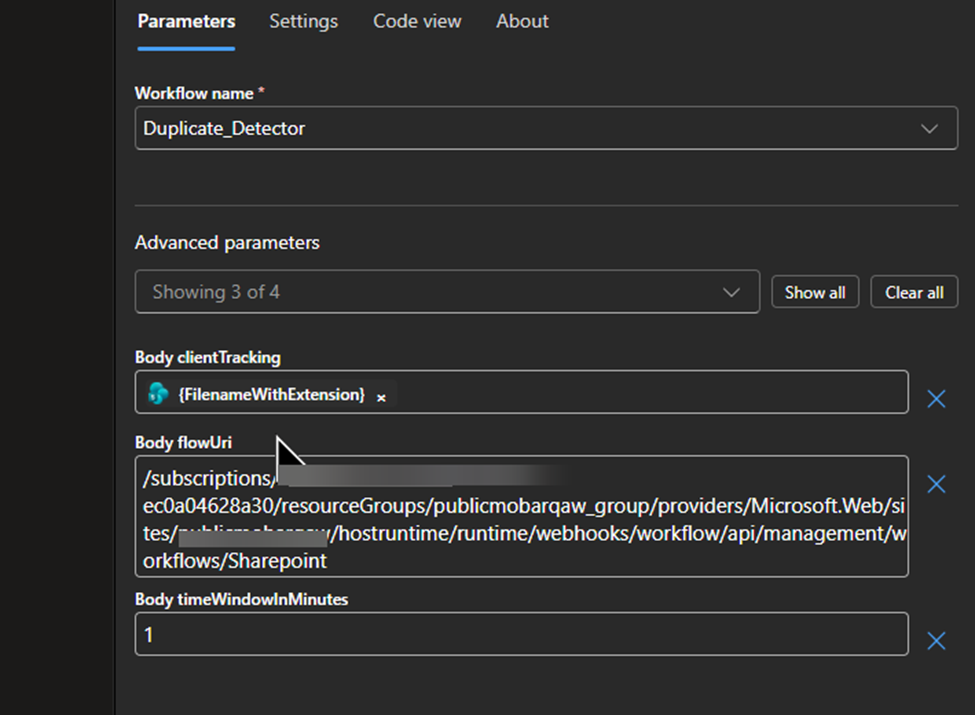Click the Body timeWindowInMinutes field
This screenshot has width=975, height=715.
(x=520, y=634)
